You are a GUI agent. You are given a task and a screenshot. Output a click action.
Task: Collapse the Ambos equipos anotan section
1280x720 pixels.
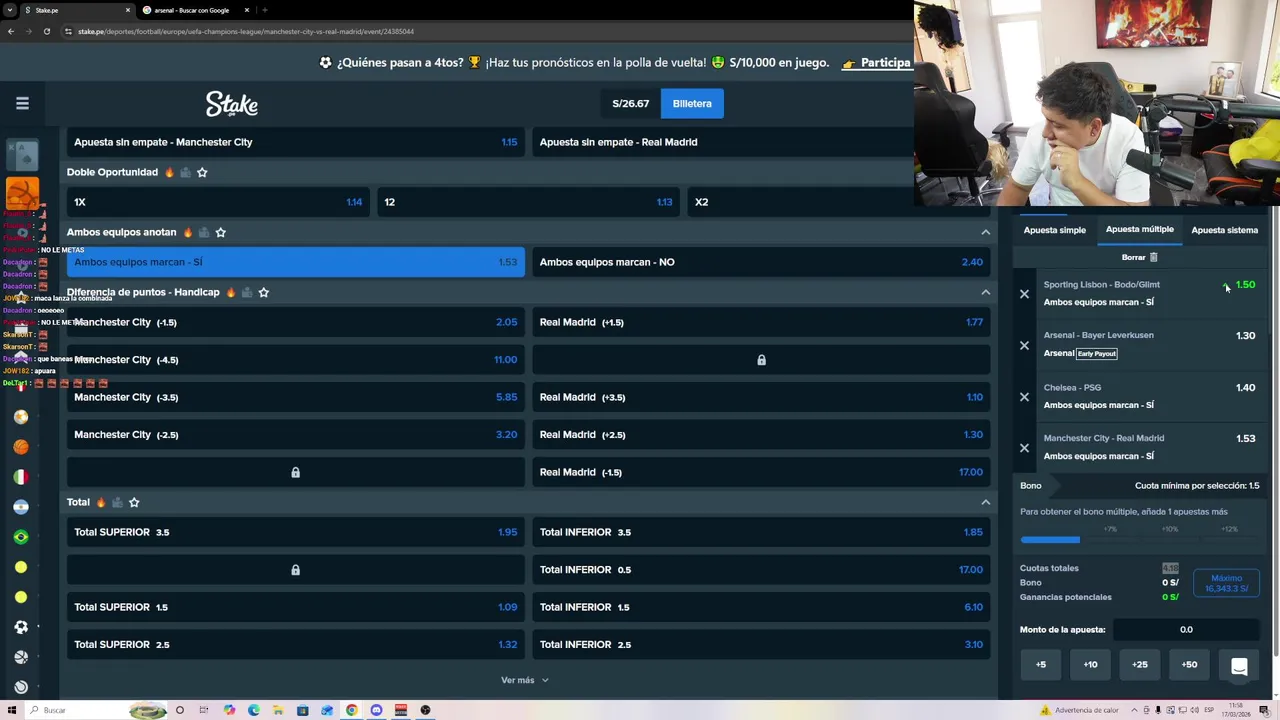coord(985,232)
